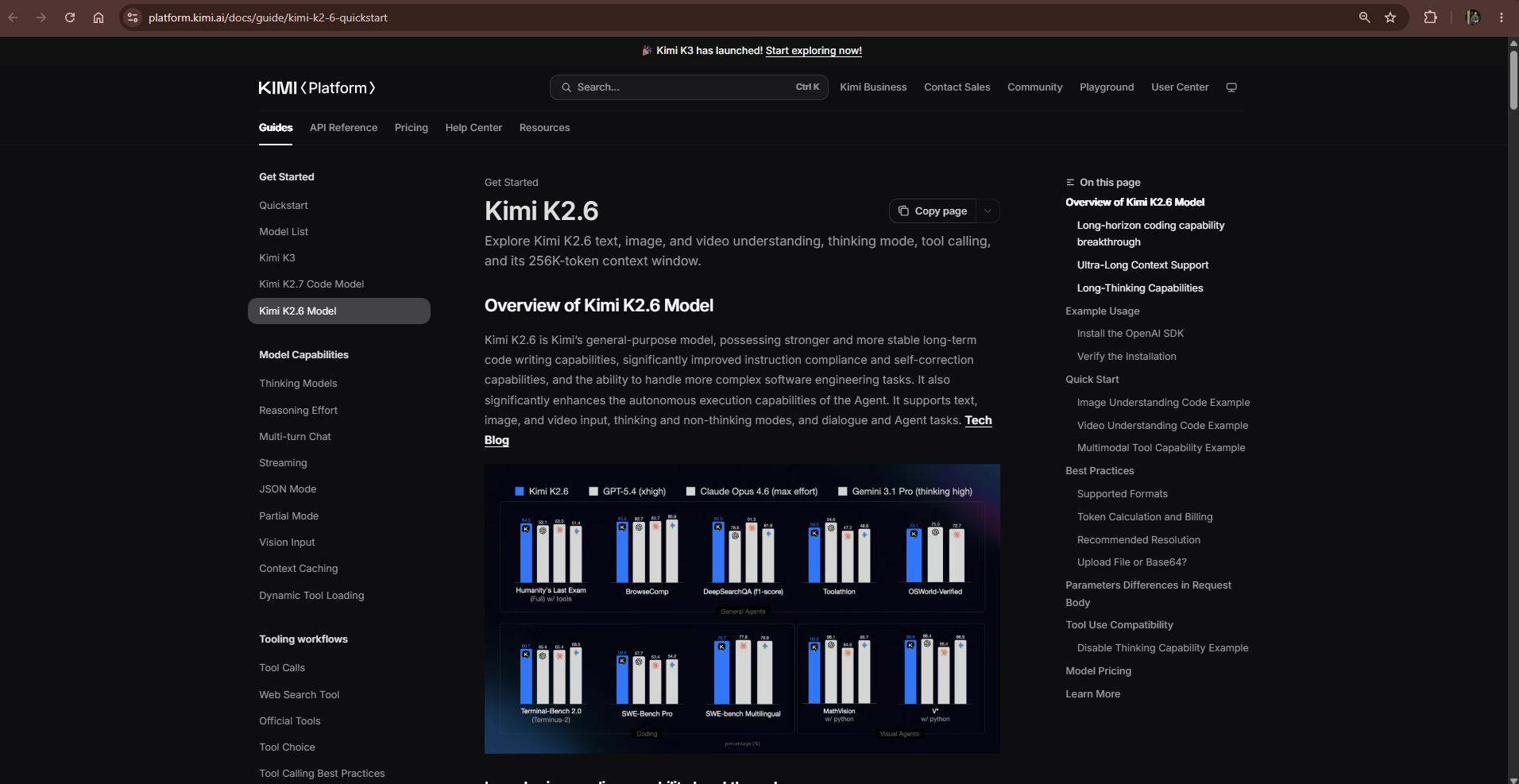Open the browser zoom magnifier icon
Screen dimensions: 1519x784
click(x=1365, y=17)
